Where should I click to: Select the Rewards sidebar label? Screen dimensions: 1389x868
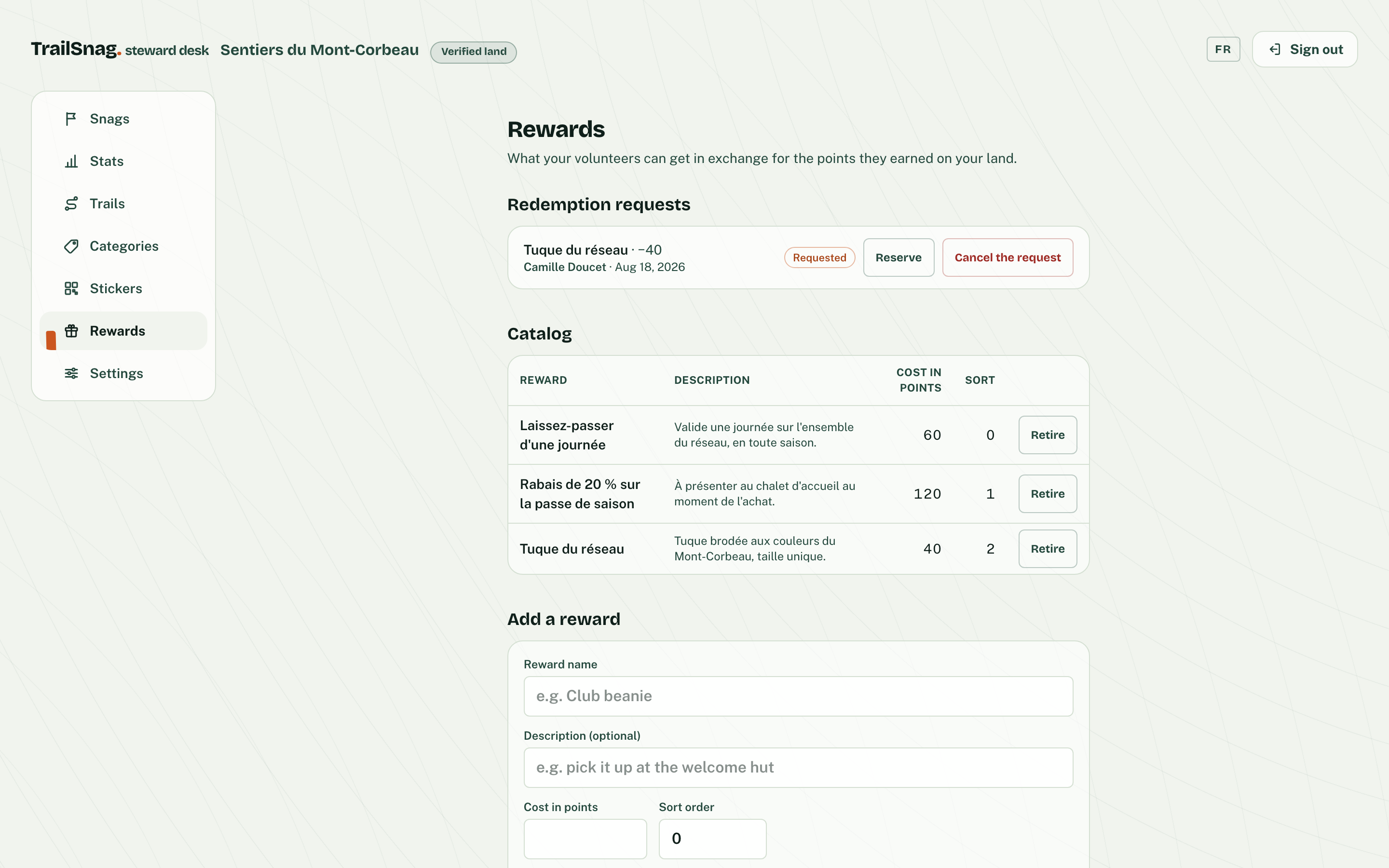coord(117,331)
